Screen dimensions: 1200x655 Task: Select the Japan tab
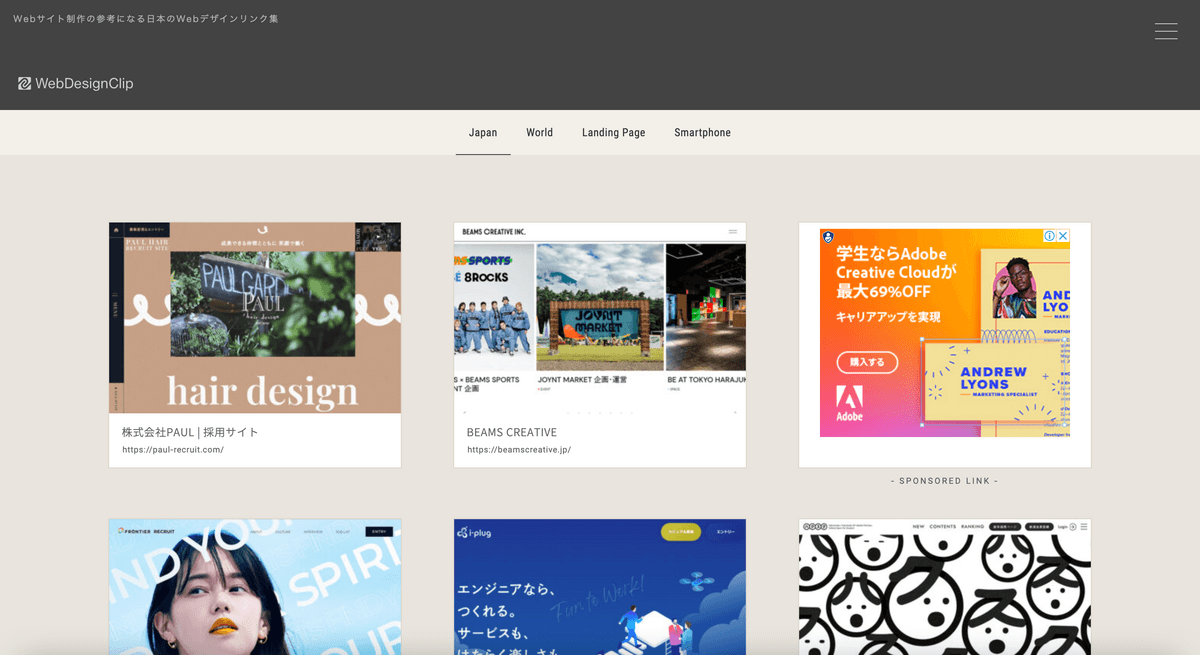pyautogui.click(x=483, y=133)
